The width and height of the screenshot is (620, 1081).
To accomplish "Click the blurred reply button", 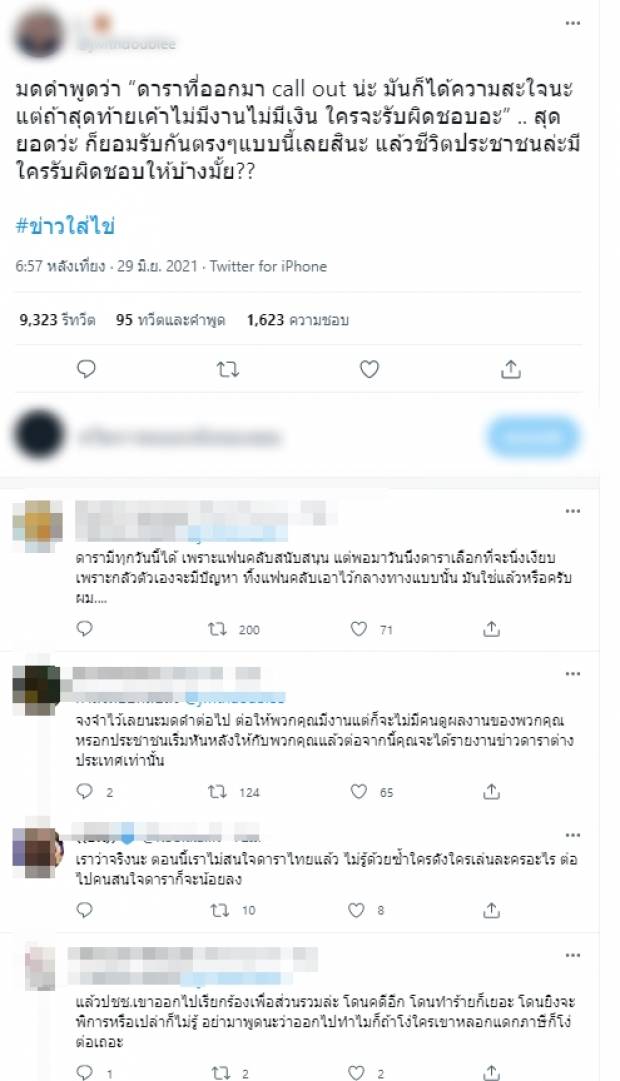I will click(x=532, y=436).
